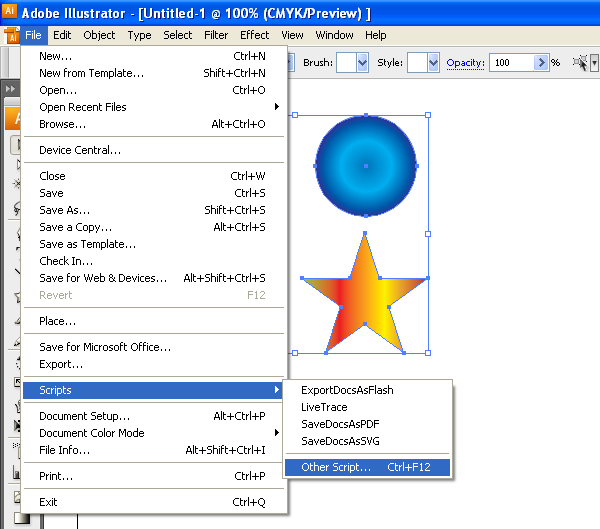Select Check In...
The height and width of the screenshot is (529, 600).
(x=153, y=261)
